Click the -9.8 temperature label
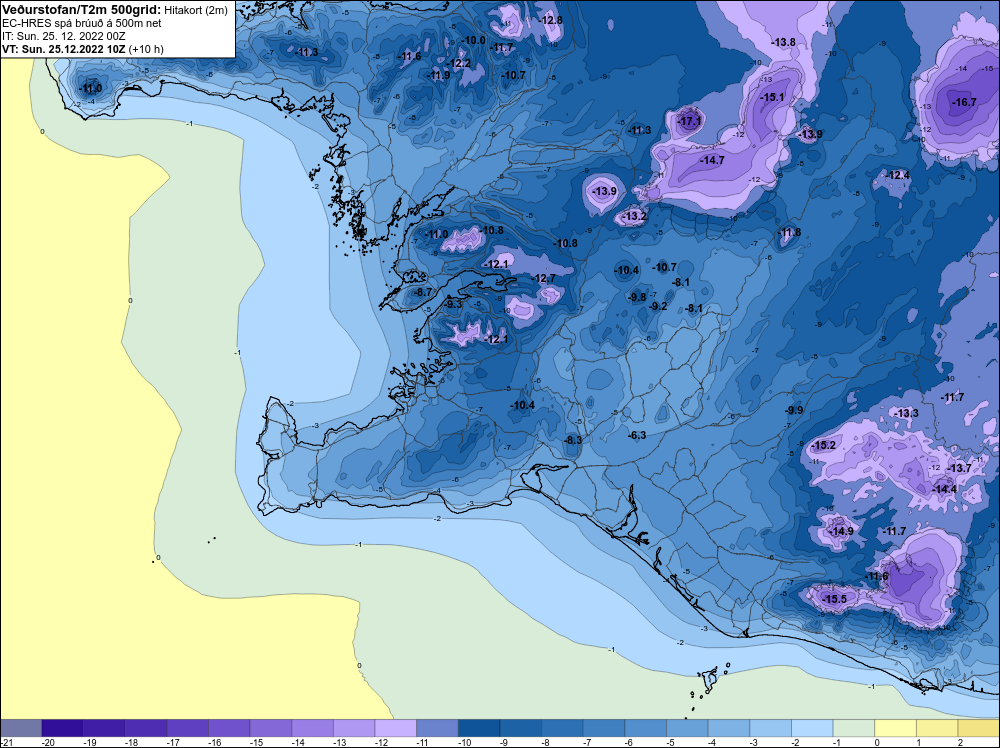Viewport: 1000px width, 748px height. tap(636, 297)
